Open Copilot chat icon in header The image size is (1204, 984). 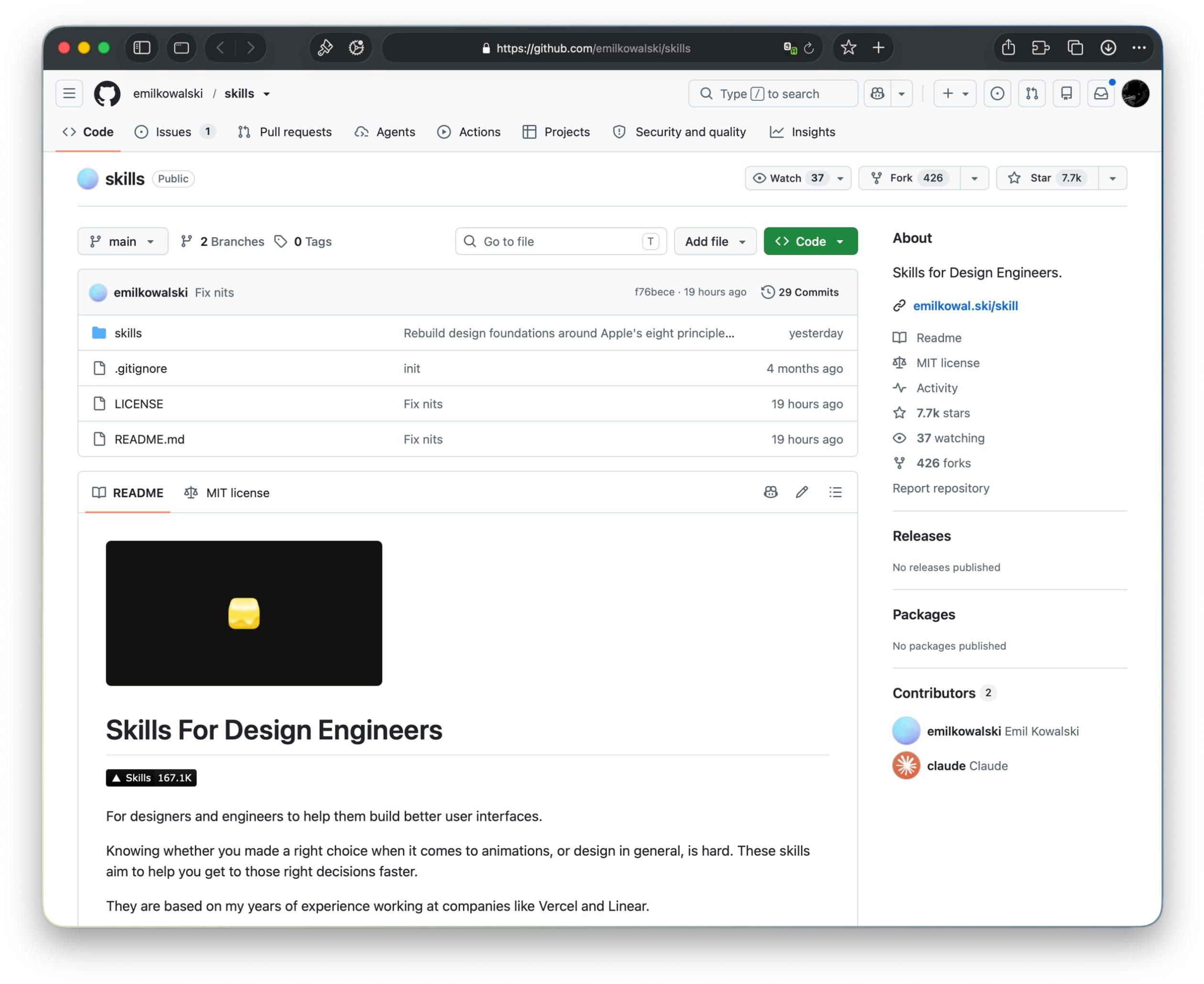(877, 94)
